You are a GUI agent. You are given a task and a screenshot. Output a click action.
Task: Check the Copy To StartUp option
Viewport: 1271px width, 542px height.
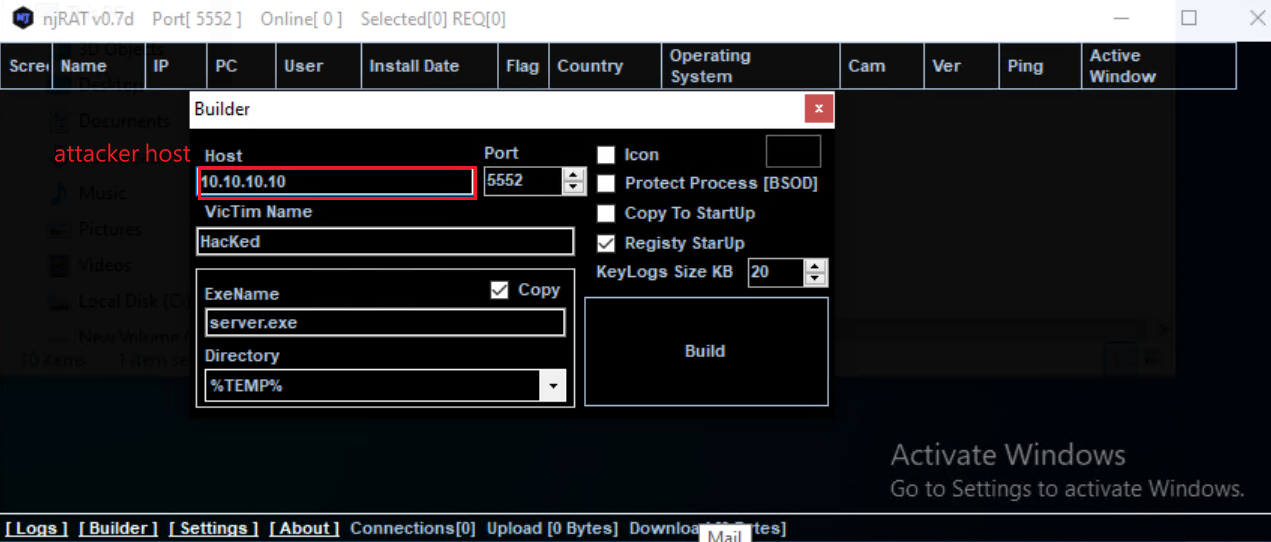(606, 213)
